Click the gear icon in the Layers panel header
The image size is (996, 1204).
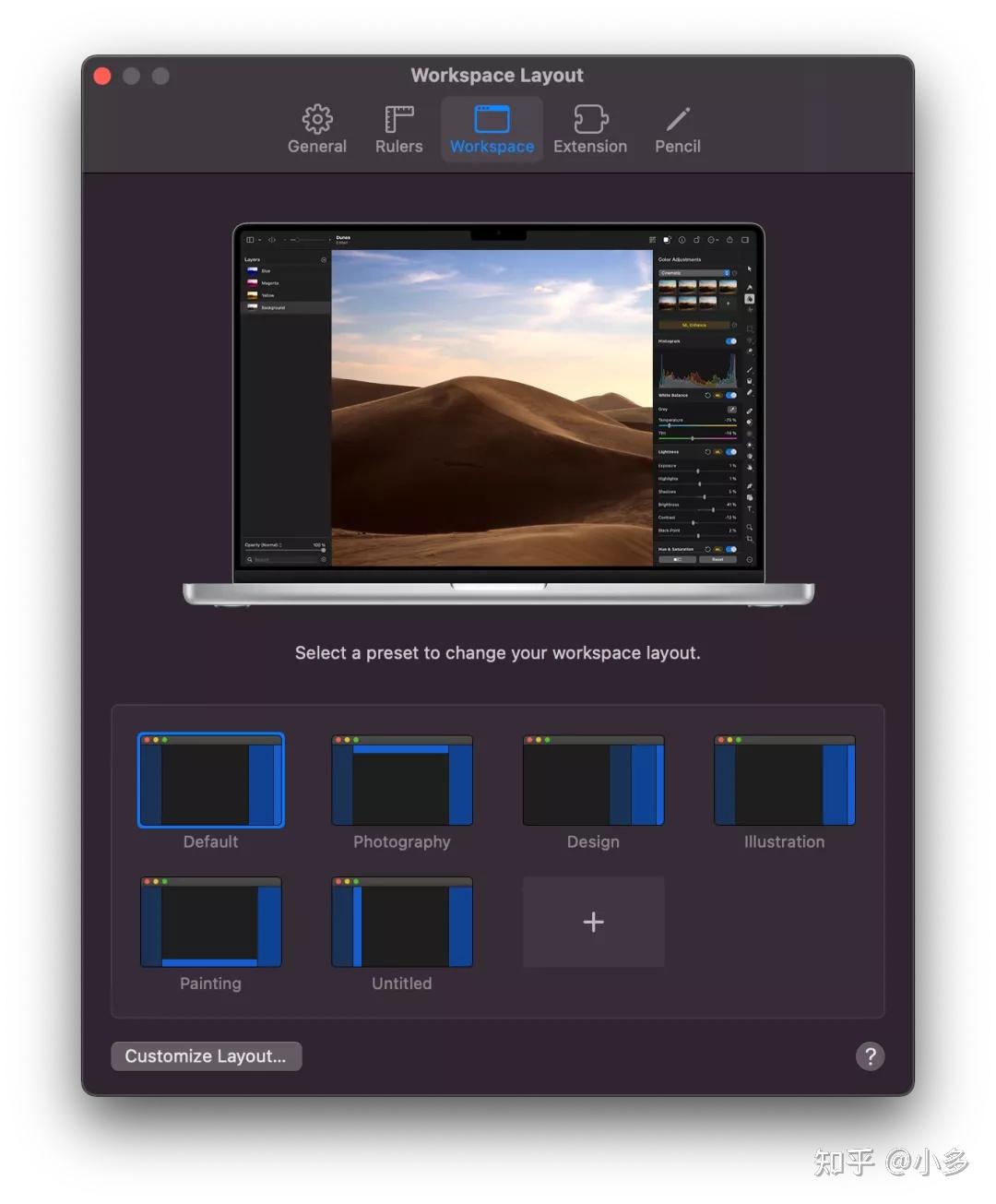point(324,259)
